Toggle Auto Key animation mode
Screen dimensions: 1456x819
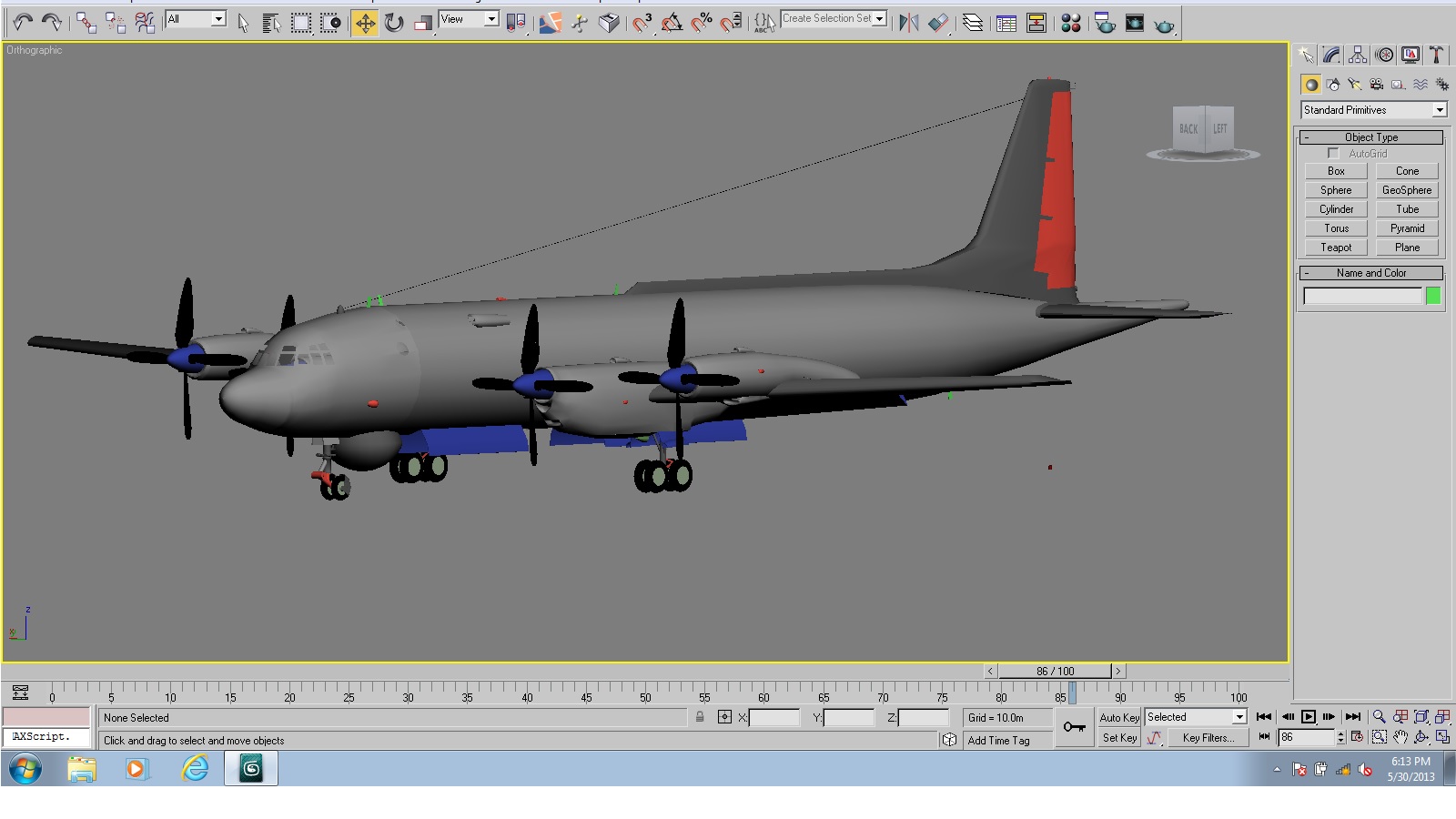[x=1119, y=717]
